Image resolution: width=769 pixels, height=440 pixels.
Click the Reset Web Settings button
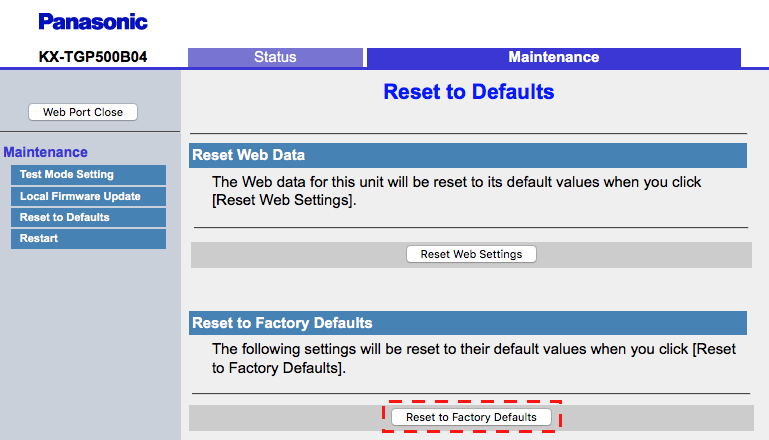pyautogui.click(x=471, y=254)
